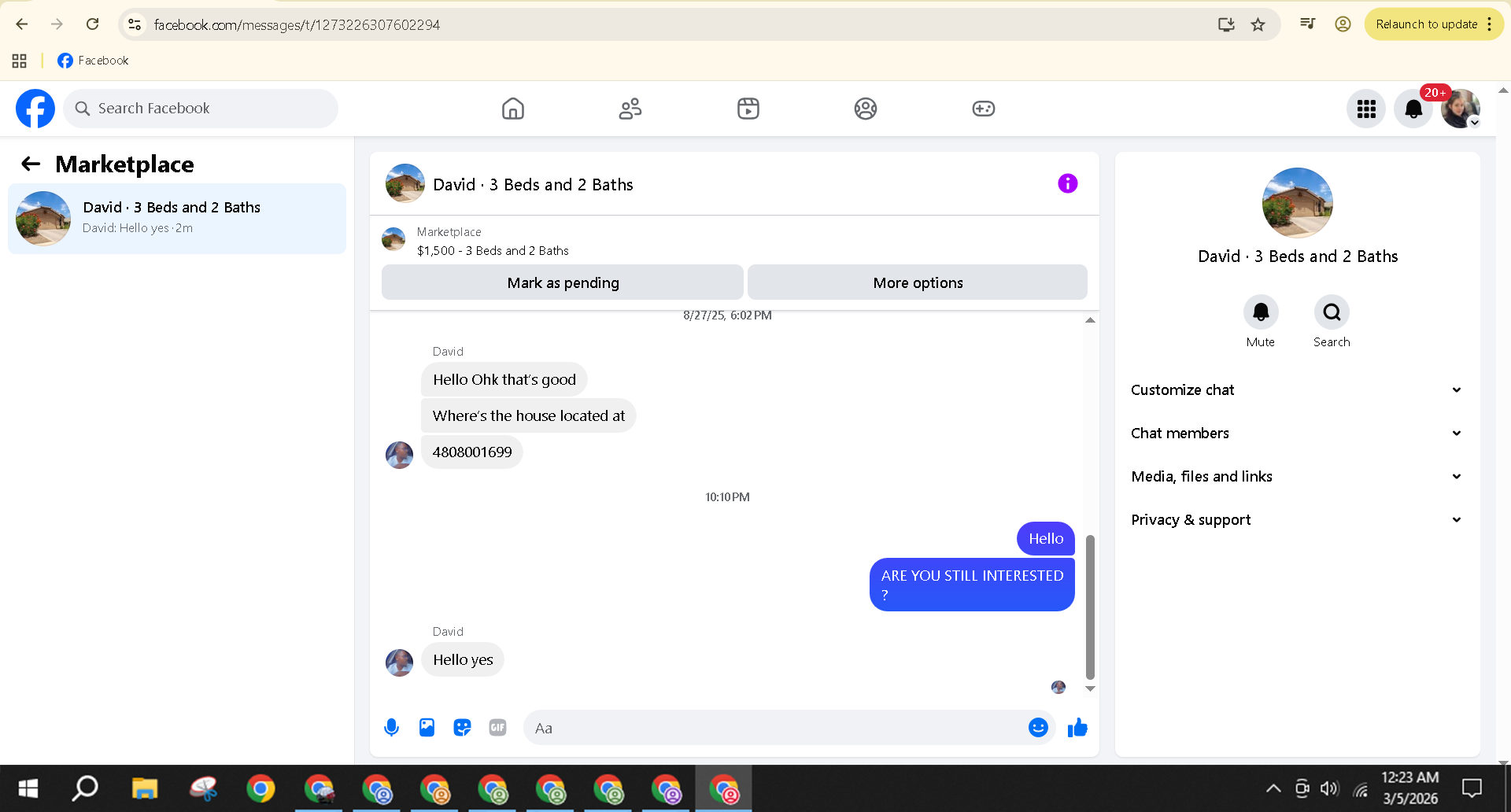Open the taskbar clock showing 12:23 AM
This screenshot has width=1511, height=812.
coord(1410,788)
